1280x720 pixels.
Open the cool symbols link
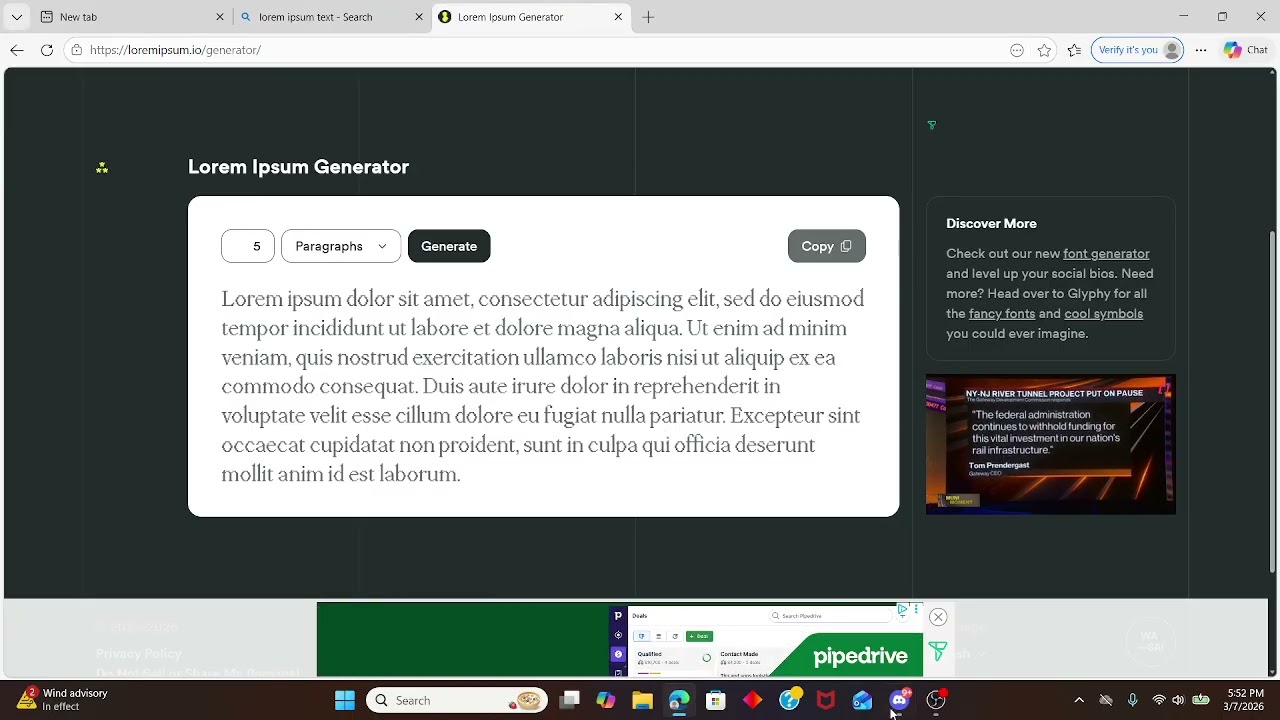(1103, 314)
